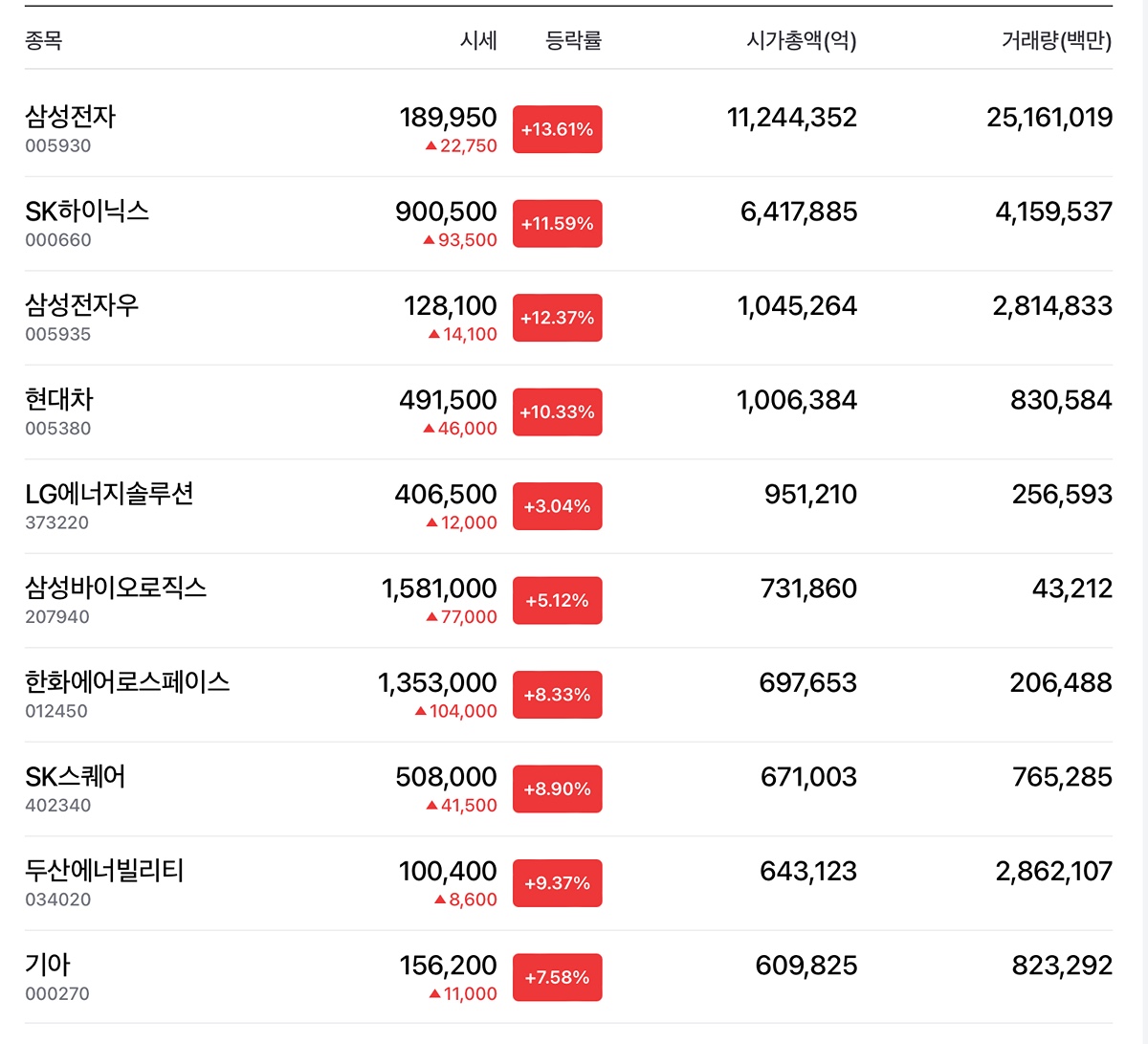Open the SK하이닉스 stock name link

(87, 211)
